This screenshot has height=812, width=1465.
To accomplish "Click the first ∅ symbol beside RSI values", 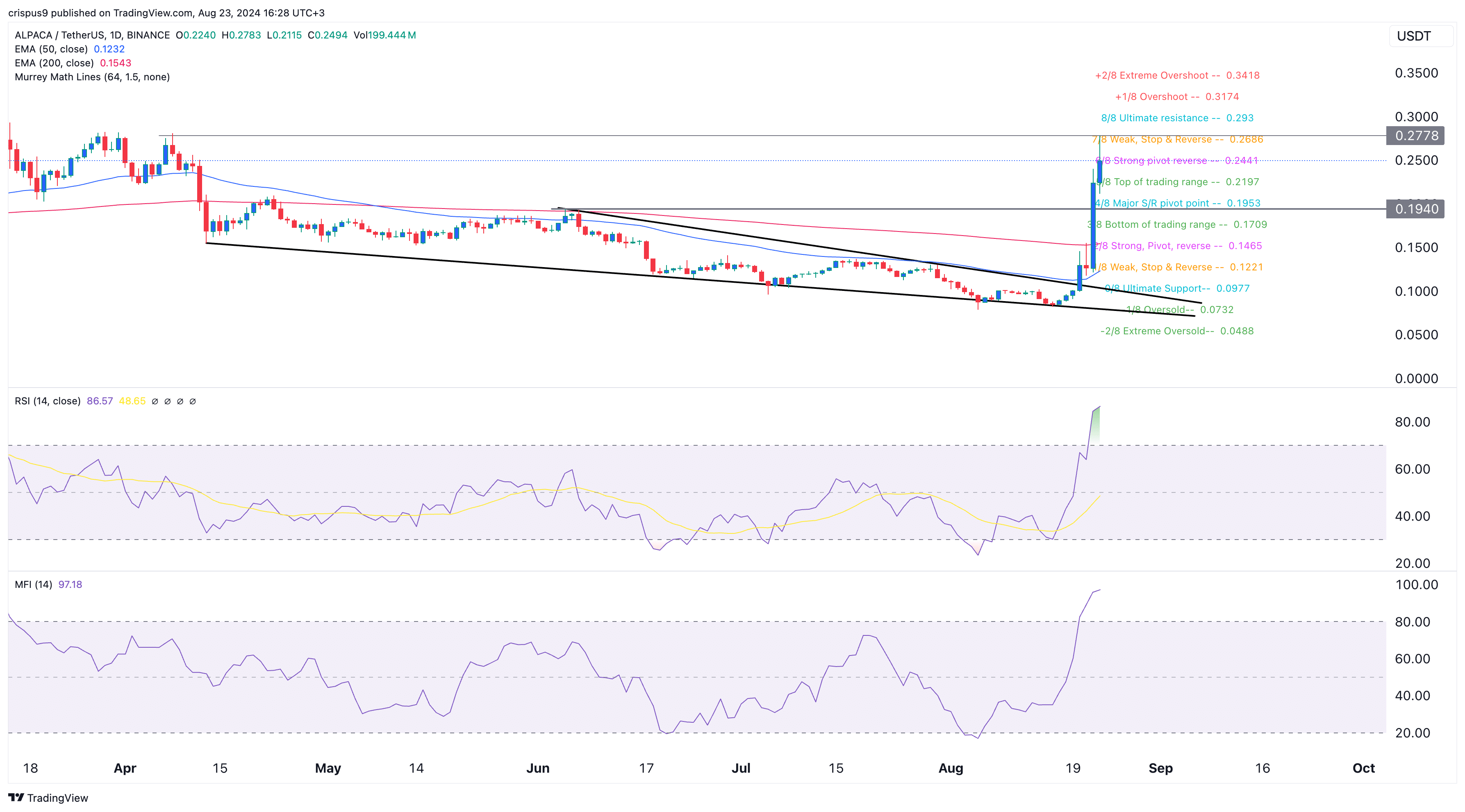I will click(155, 401).
